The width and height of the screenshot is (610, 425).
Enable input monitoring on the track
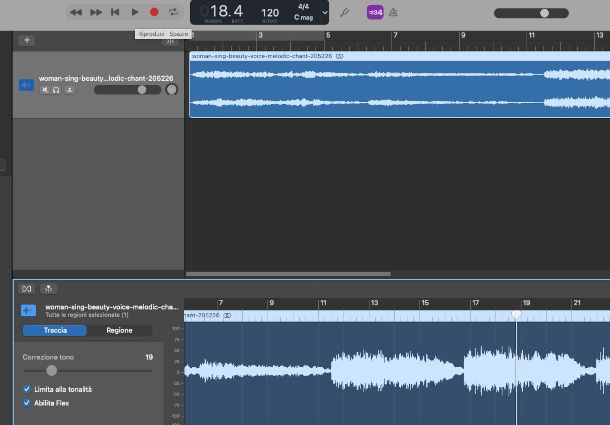coord(70,90)
